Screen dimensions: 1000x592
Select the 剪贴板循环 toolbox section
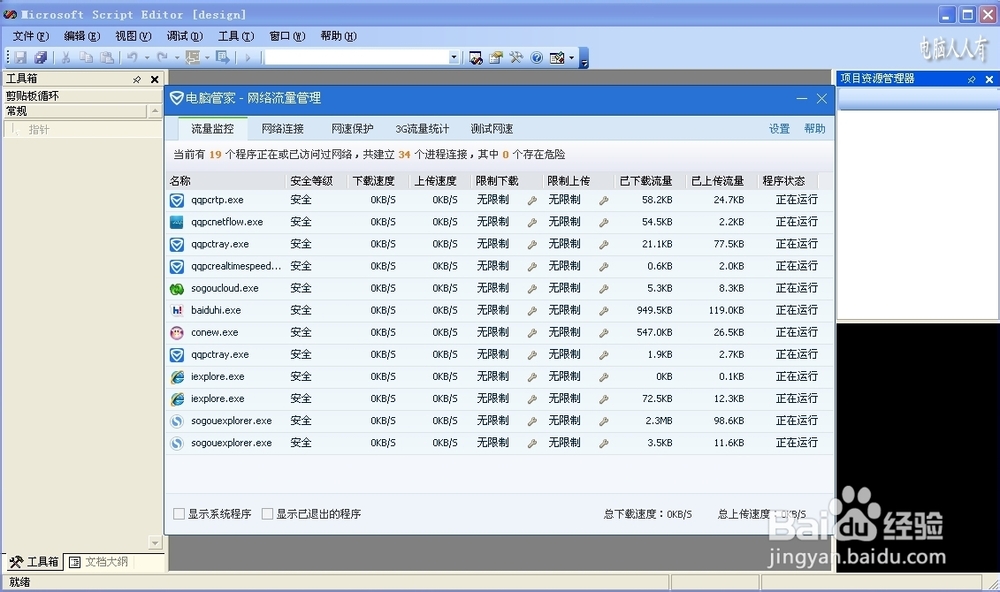point(82,96)
